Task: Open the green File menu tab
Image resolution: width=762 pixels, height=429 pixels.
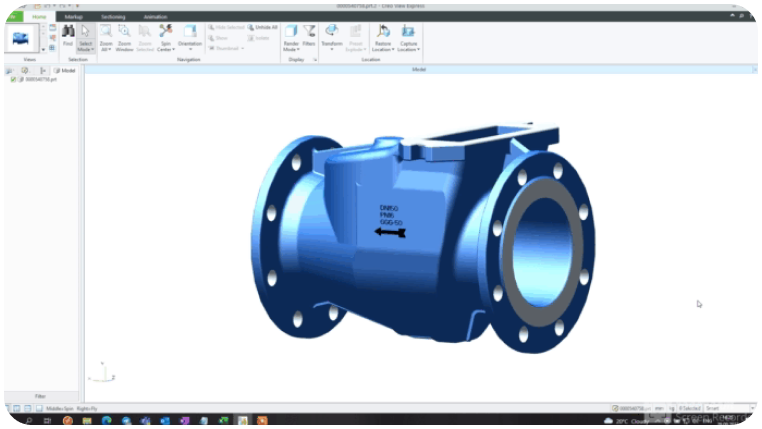Action: coord(14,17)
